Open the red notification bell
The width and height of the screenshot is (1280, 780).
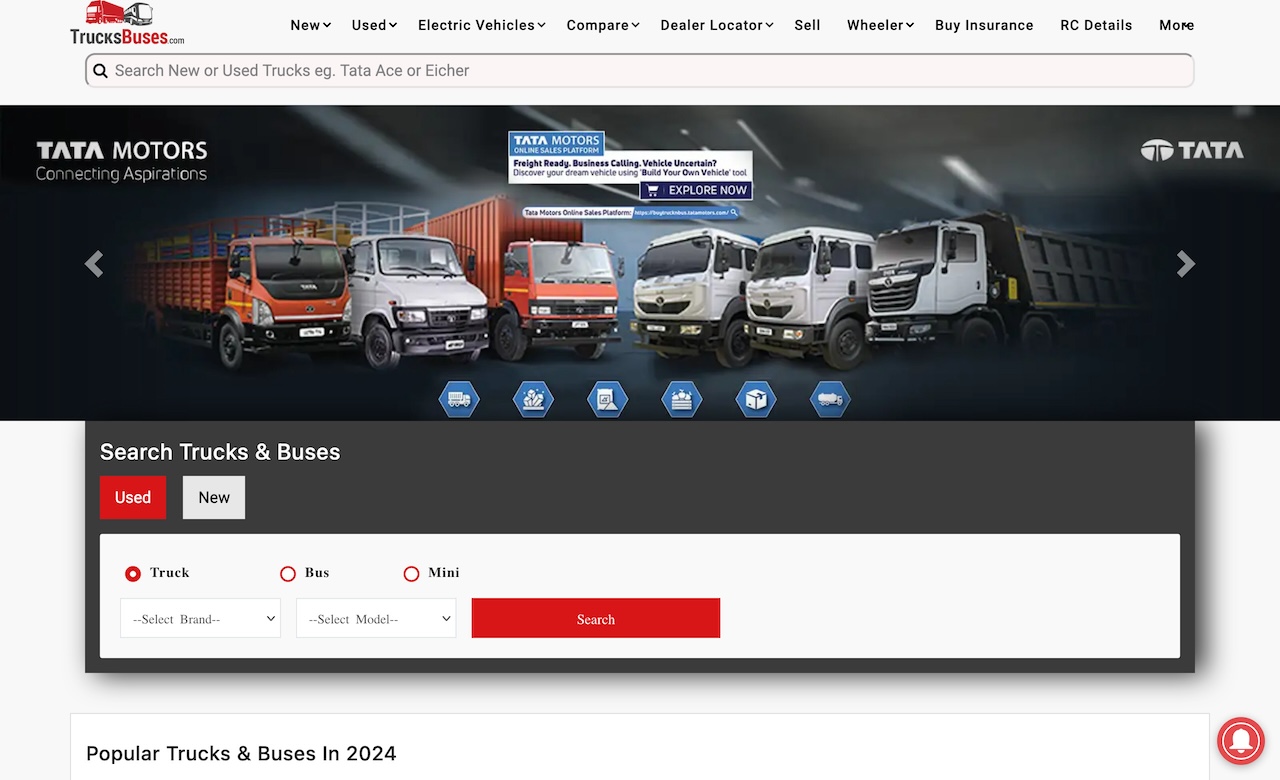point(1241,741)
